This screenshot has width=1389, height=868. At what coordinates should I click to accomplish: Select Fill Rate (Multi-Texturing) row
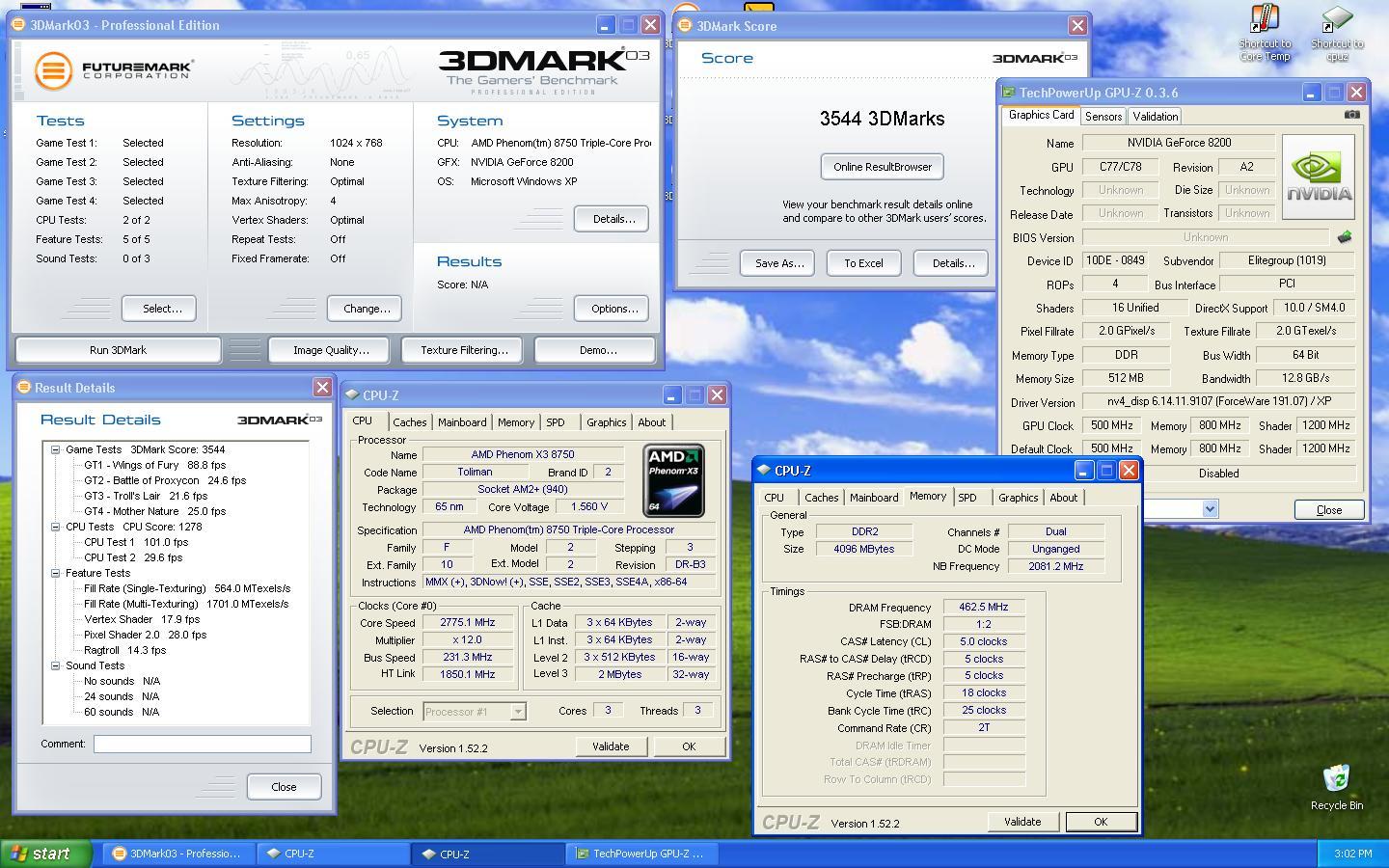pyautogui.click(x=185, y=604)
